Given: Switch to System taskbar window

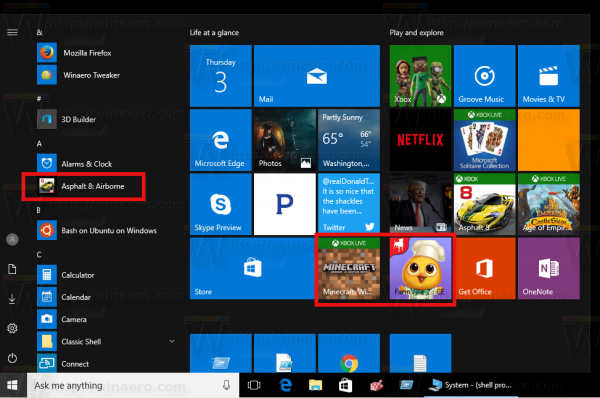Looking at the screenshot, I should [470, 385].
